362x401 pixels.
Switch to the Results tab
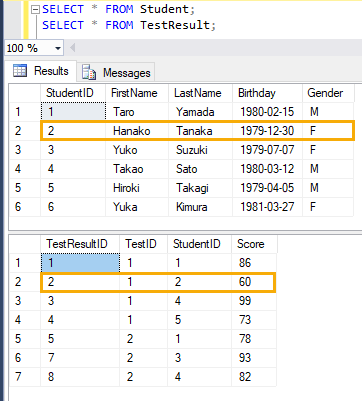point(41,71)
